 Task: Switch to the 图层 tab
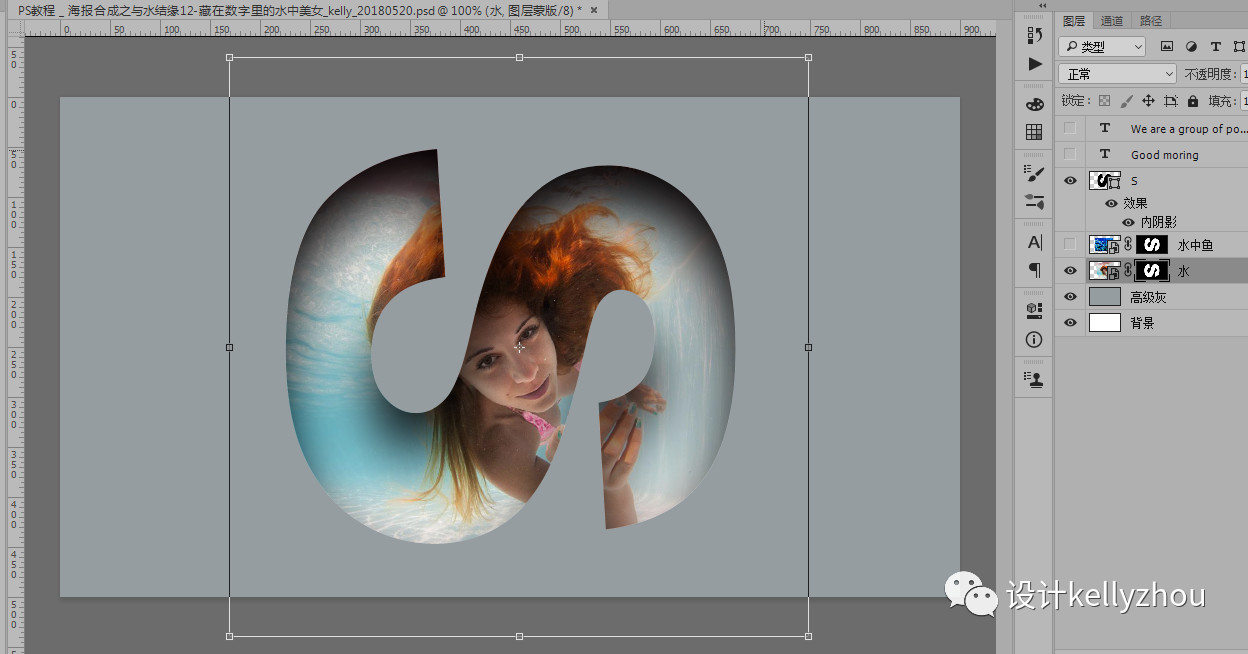[1074, 21]
